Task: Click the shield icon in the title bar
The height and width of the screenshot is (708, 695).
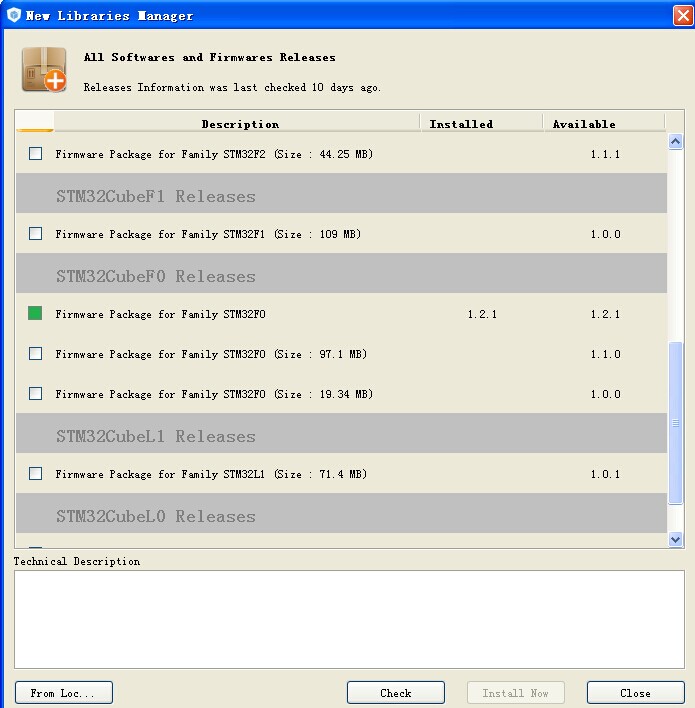Action: 14,15
